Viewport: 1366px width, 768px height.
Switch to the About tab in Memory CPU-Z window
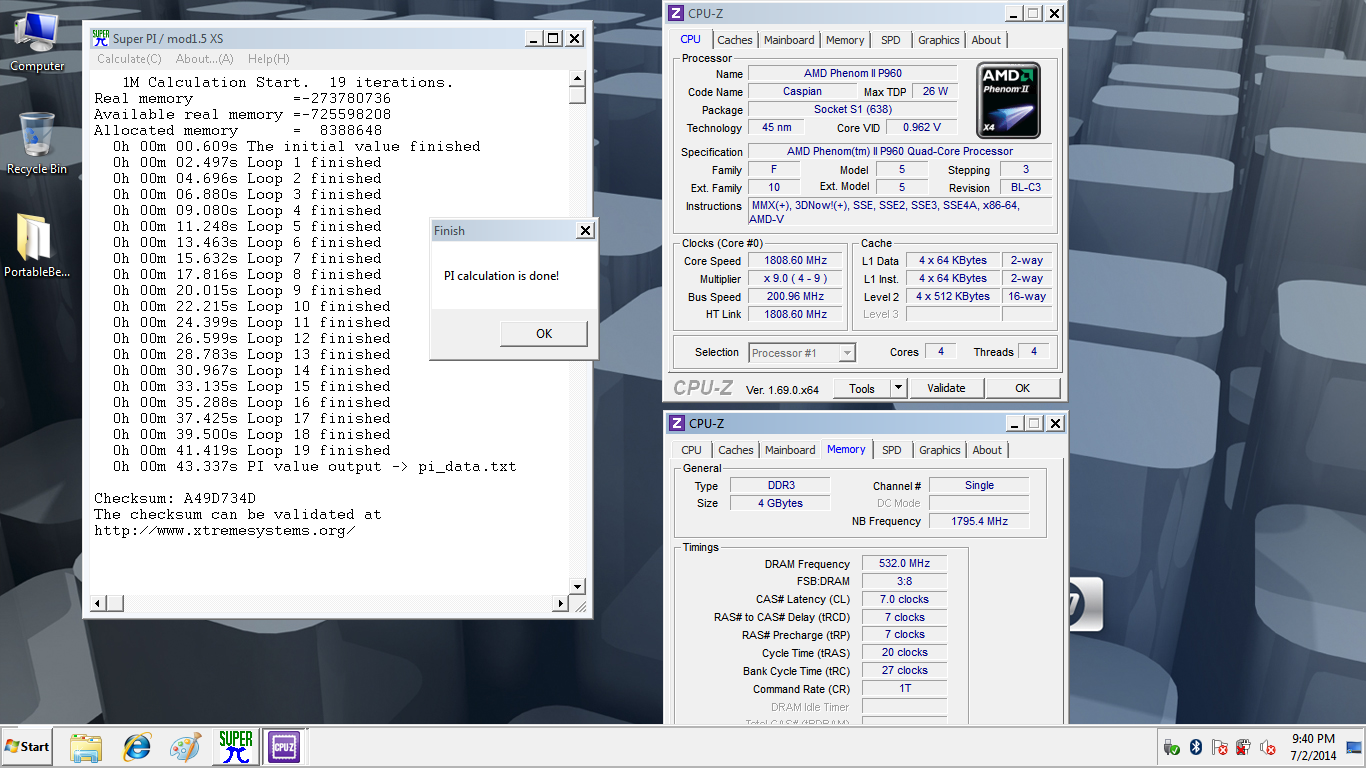[x=987, y=450]
